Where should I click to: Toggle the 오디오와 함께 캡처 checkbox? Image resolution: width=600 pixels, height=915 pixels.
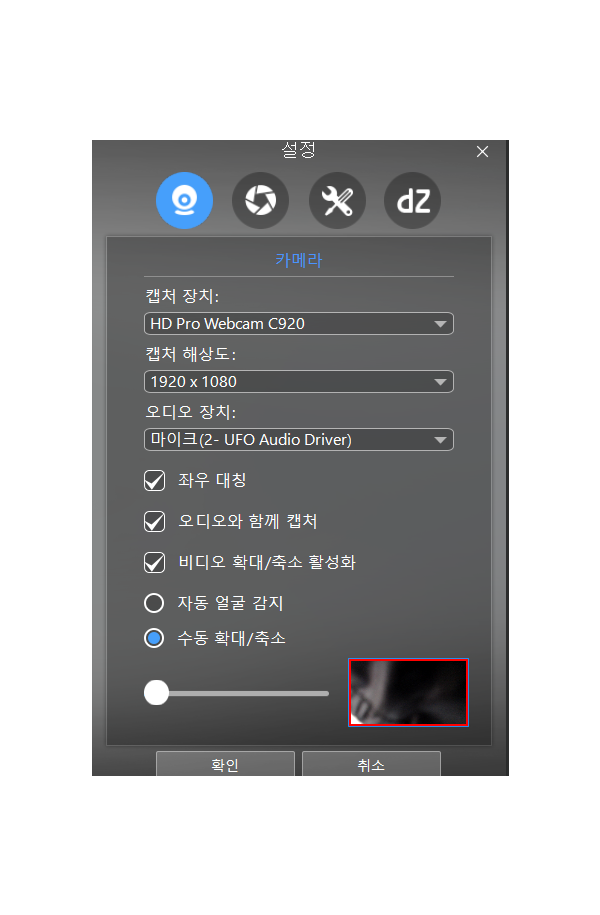point(155,521)
